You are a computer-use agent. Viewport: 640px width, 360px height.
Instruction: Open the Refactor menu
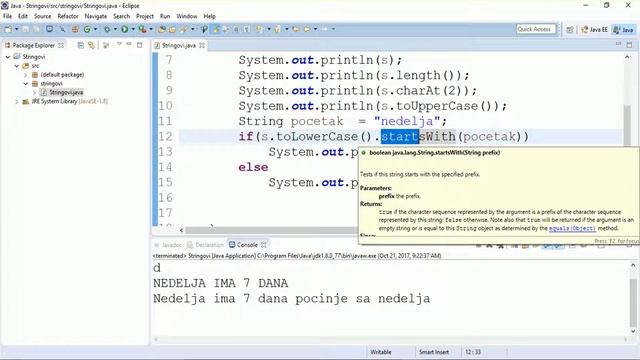click(68, 16)
